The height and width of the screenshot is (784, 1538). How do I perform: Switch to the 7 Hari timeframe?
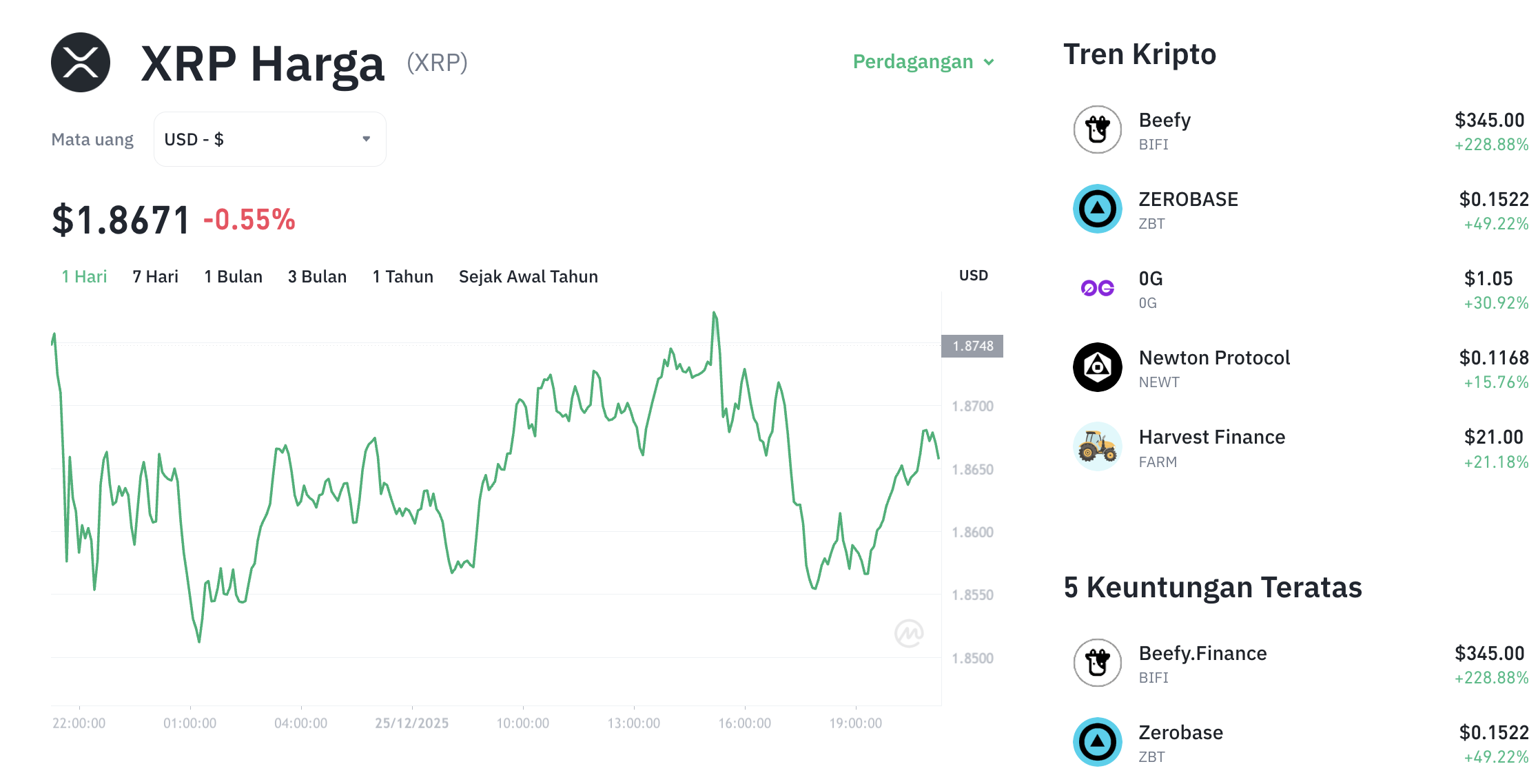point(154,276)
